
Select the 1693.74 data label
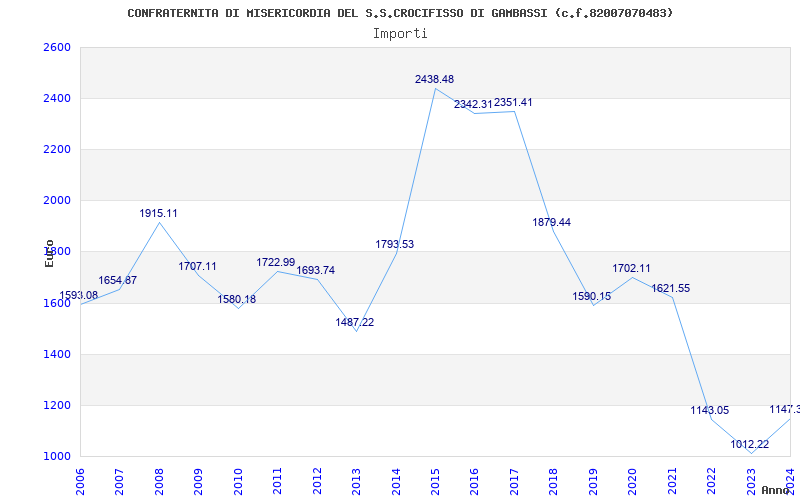316,270
